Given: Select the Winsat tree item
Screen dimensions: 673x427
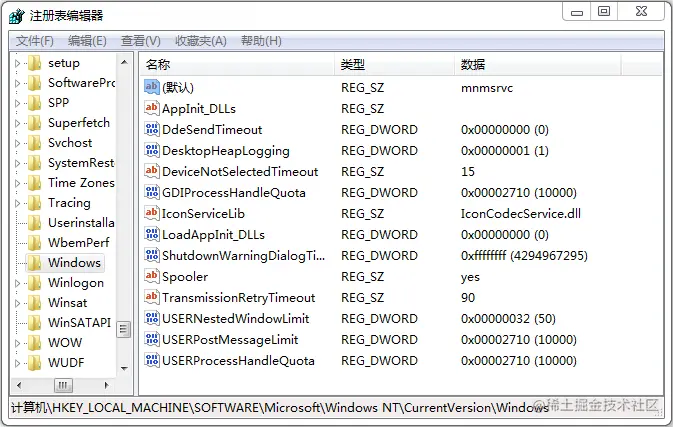Looking at the screenshot, I should coord(67,303).
